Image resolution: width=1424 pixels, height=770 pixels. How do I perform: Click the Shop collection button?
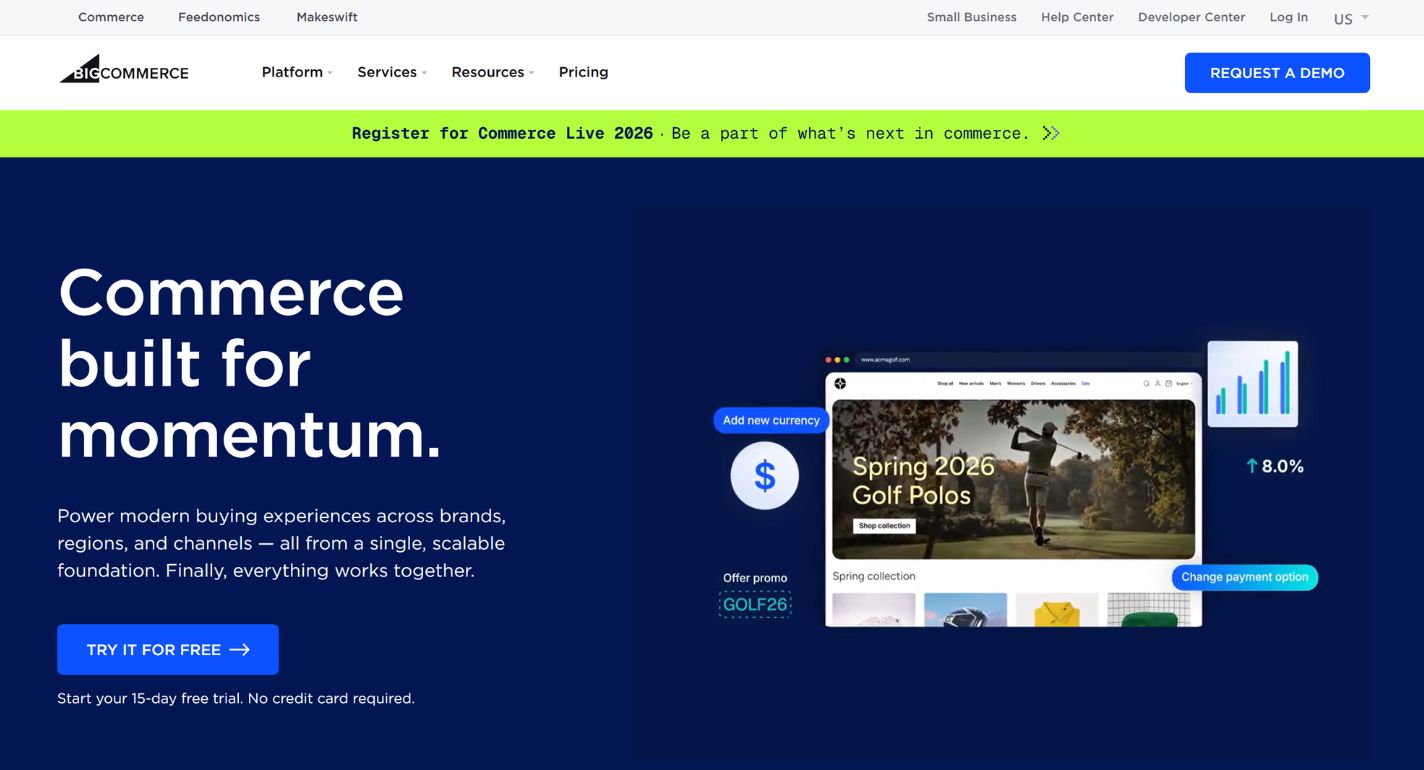point(884,525)
